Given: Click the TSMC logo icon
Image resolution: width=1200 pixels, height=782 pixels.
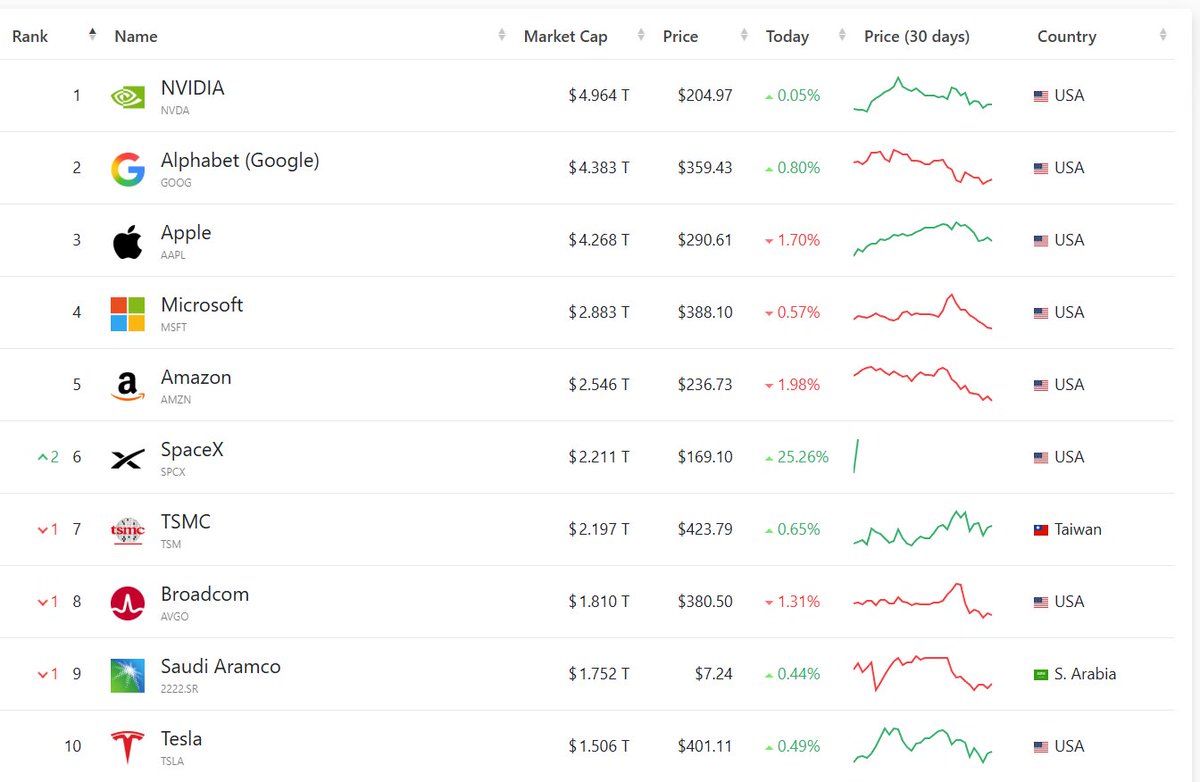Looking at the screenshot, I should pyautogui.click(x=127, y=531).
